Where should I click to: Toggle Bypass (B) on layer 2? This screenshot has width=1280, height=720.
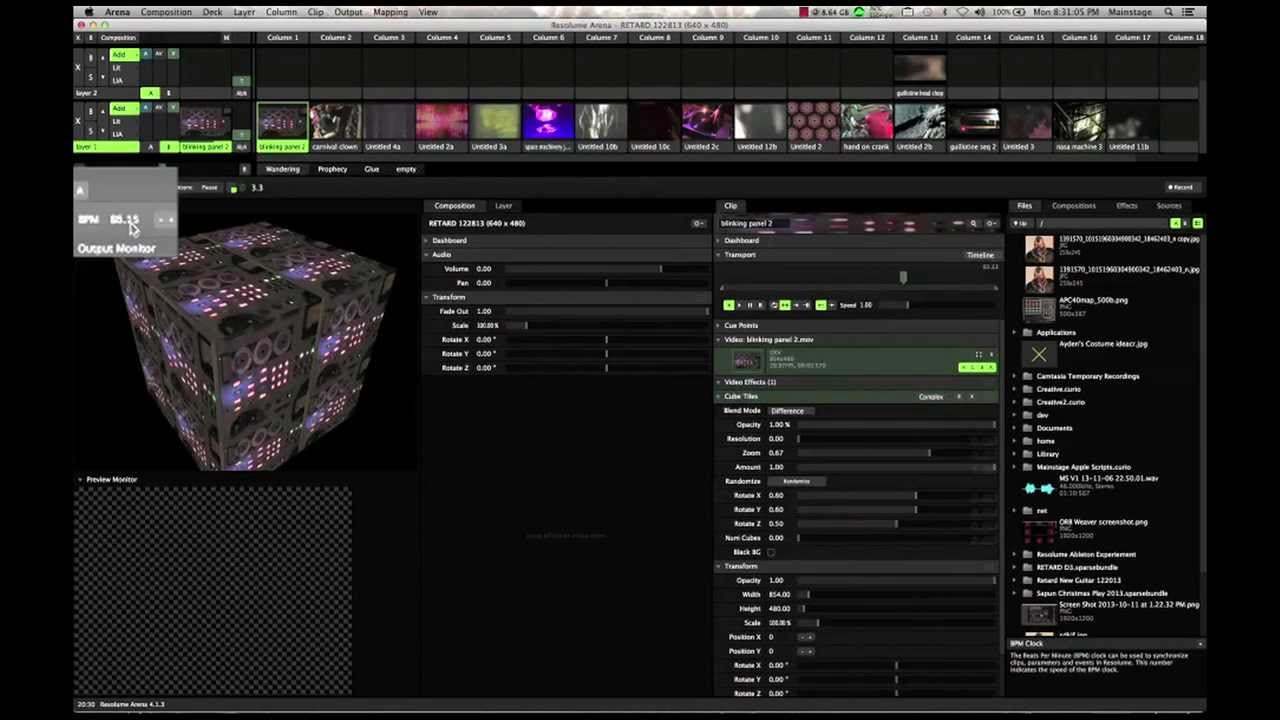(x=92, y=59)
